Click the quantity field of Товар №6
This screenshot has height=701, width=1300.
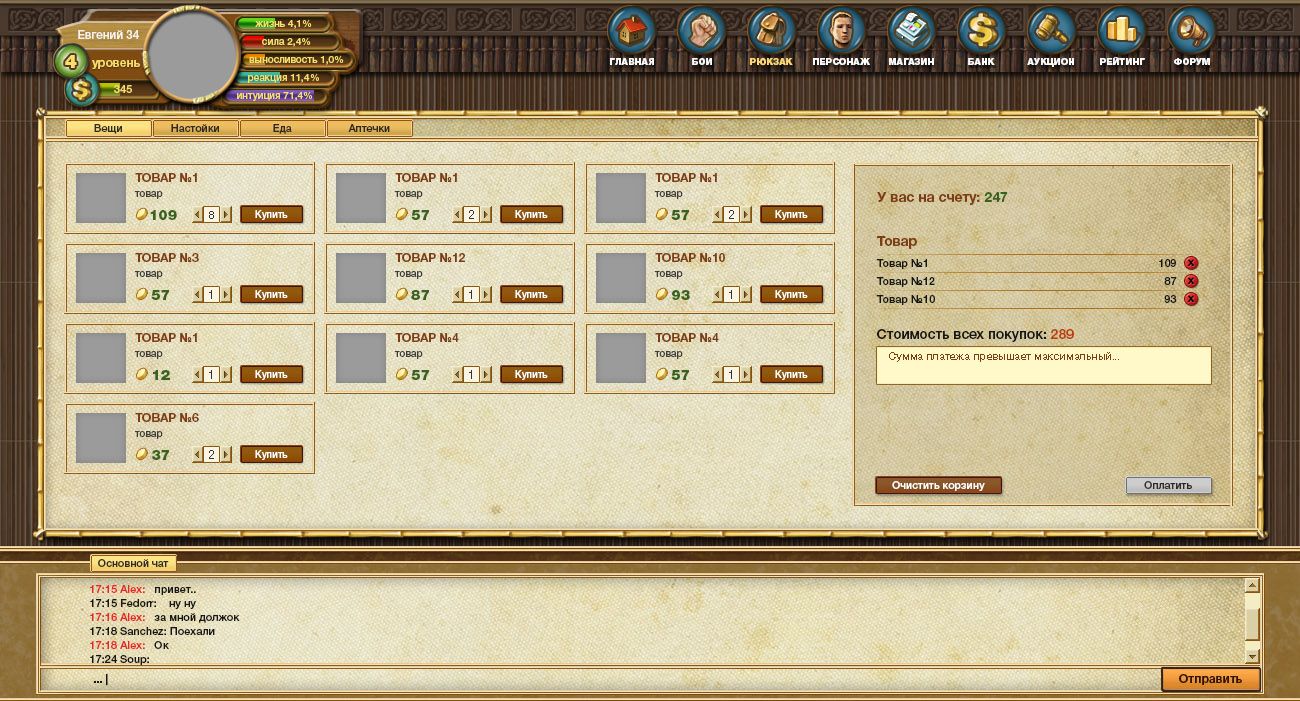[x=212, y=454]
